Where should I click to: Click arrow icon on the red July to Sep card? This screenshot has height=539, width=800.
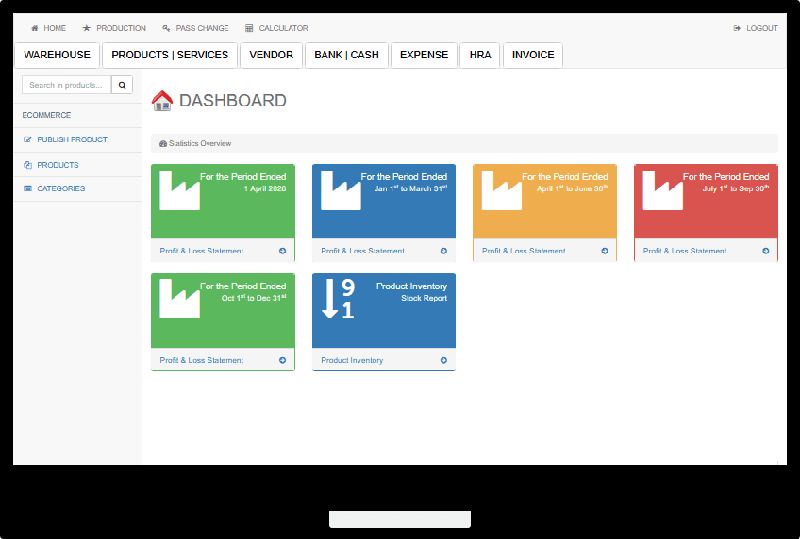click(x=766, y=251)
